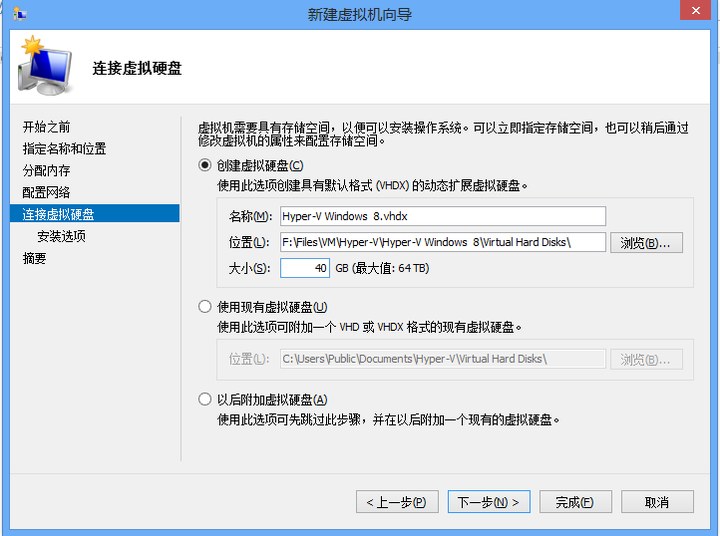Click the 完成 finish button
The height and width of the screenshot is (536, 720).
pos(575,502)
